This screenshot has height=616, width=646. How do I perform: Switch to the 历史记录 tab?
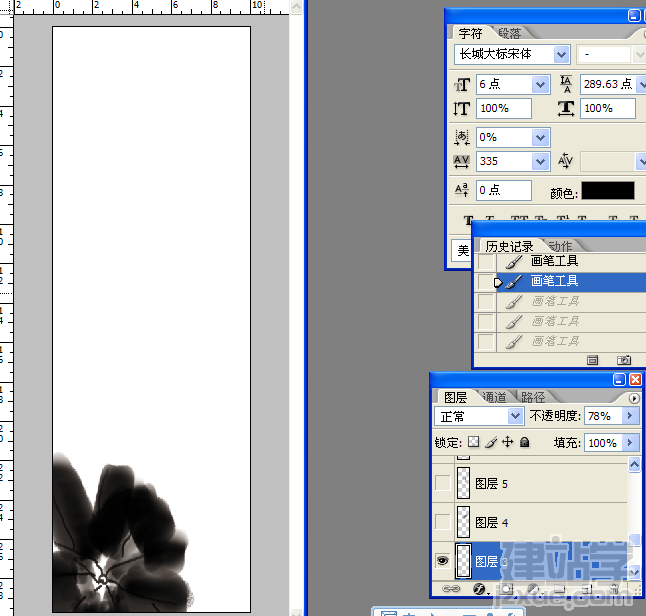(509, 246)
